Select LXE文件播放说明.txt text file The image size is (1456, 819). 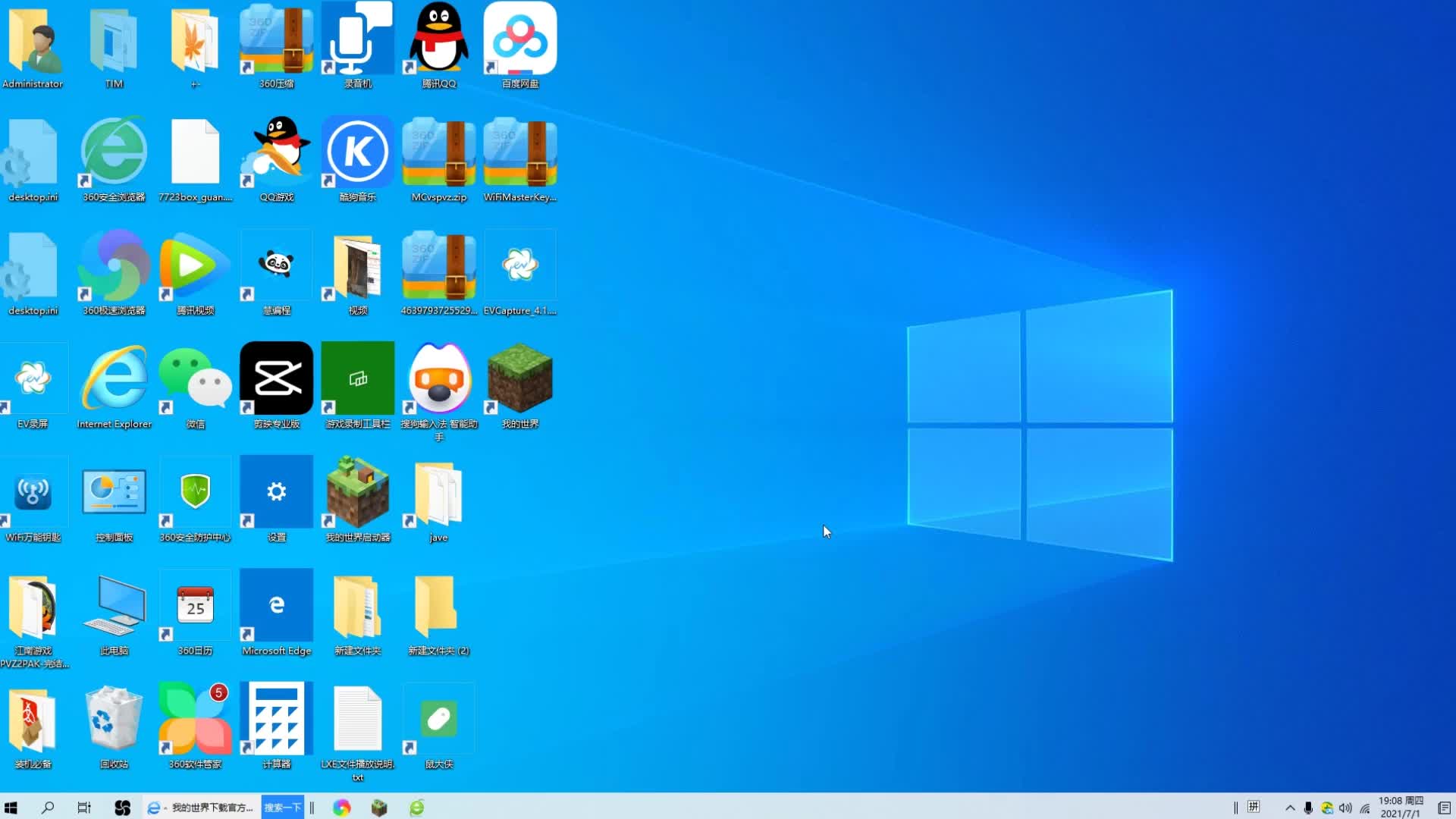[x=357, y=733]
